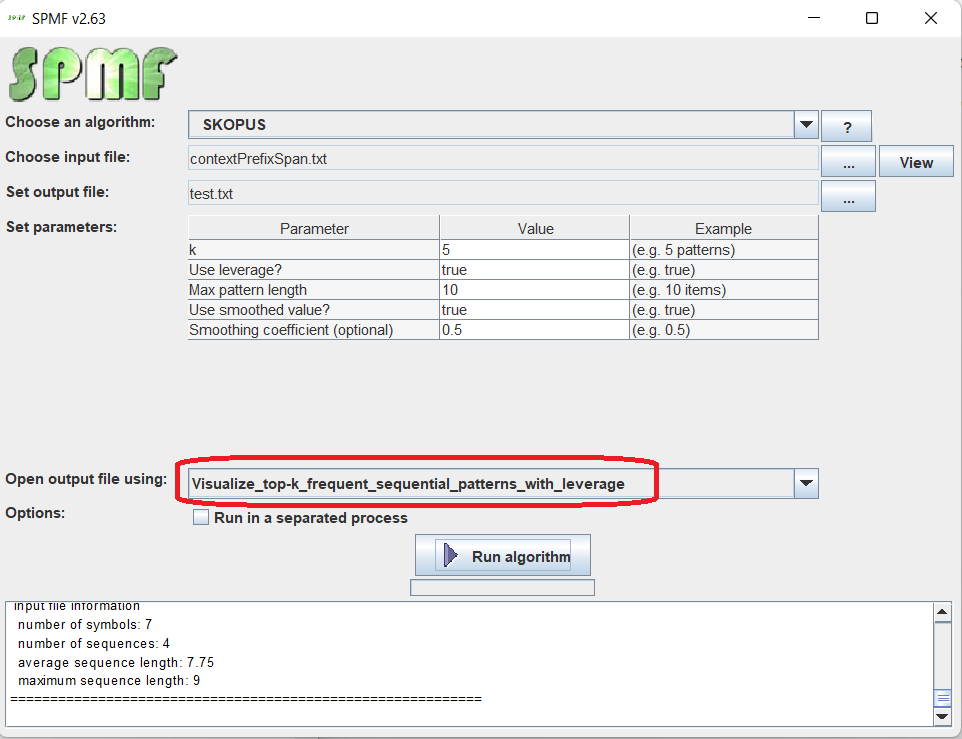
Task: Edit the k parameter value cell
Action: point(533,250)
